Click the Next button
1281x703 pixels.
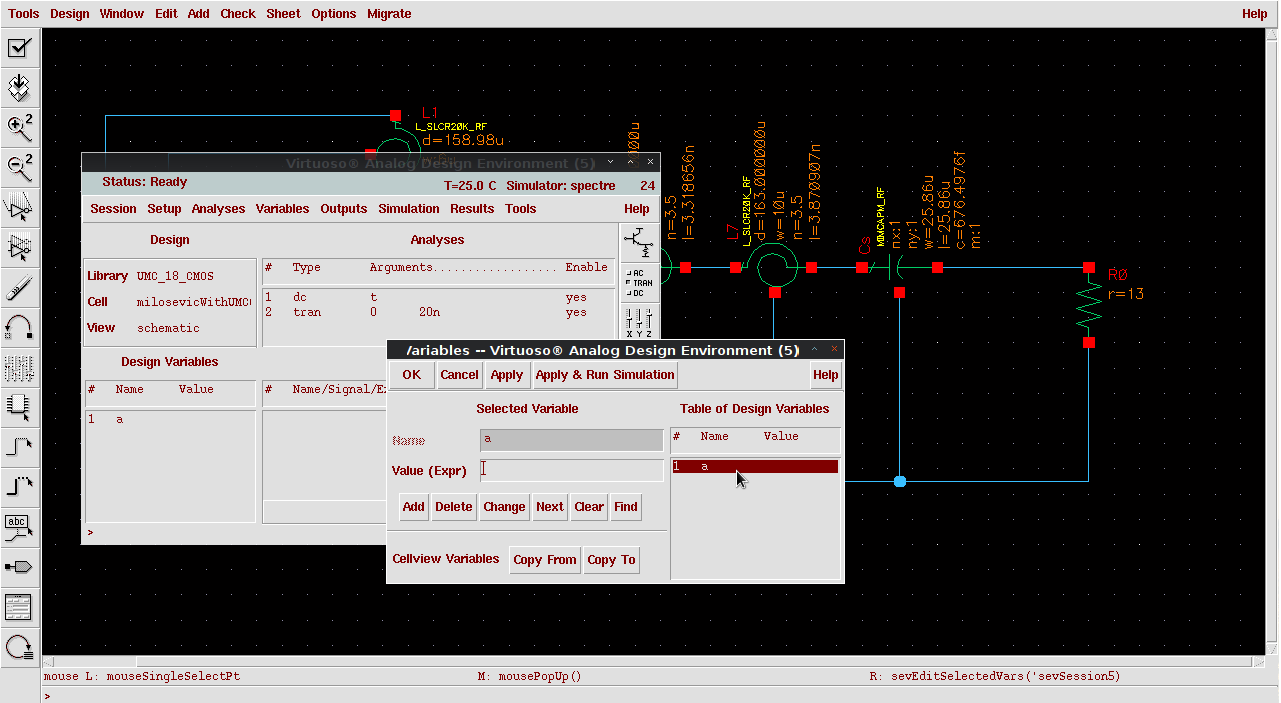(x=550, y=507)
